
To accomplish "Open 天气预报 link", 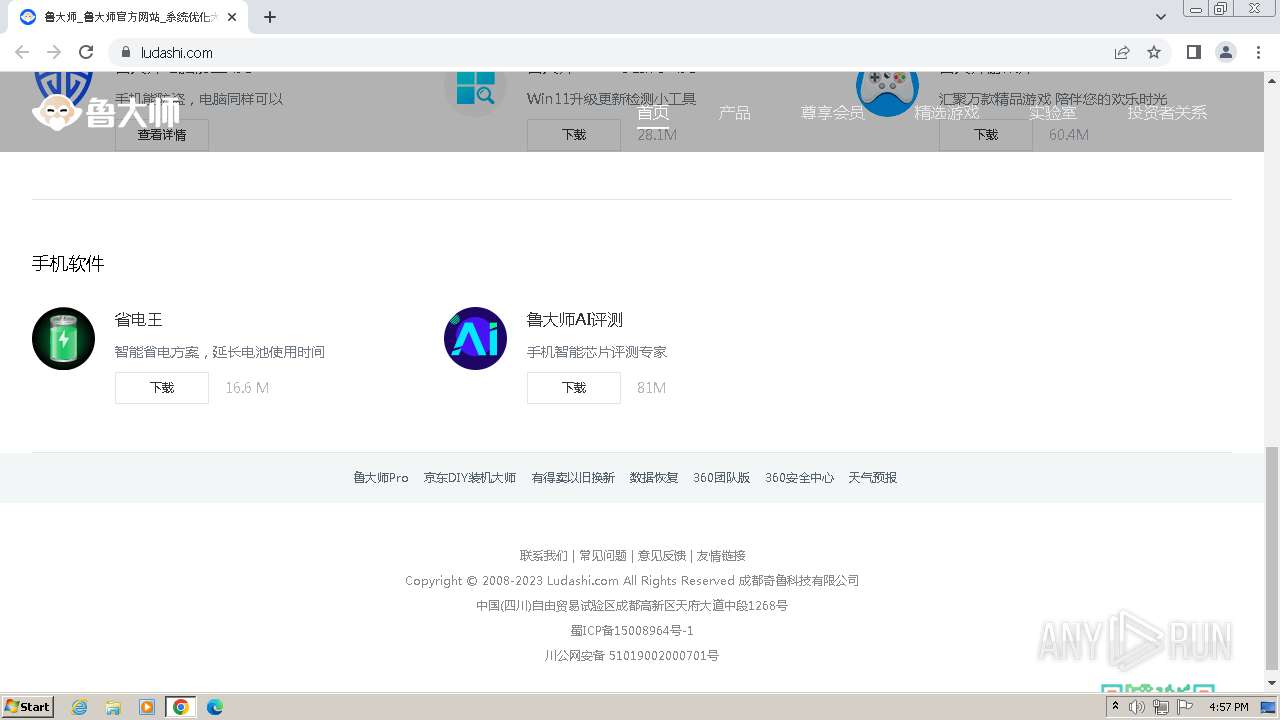I will (873, 478).
